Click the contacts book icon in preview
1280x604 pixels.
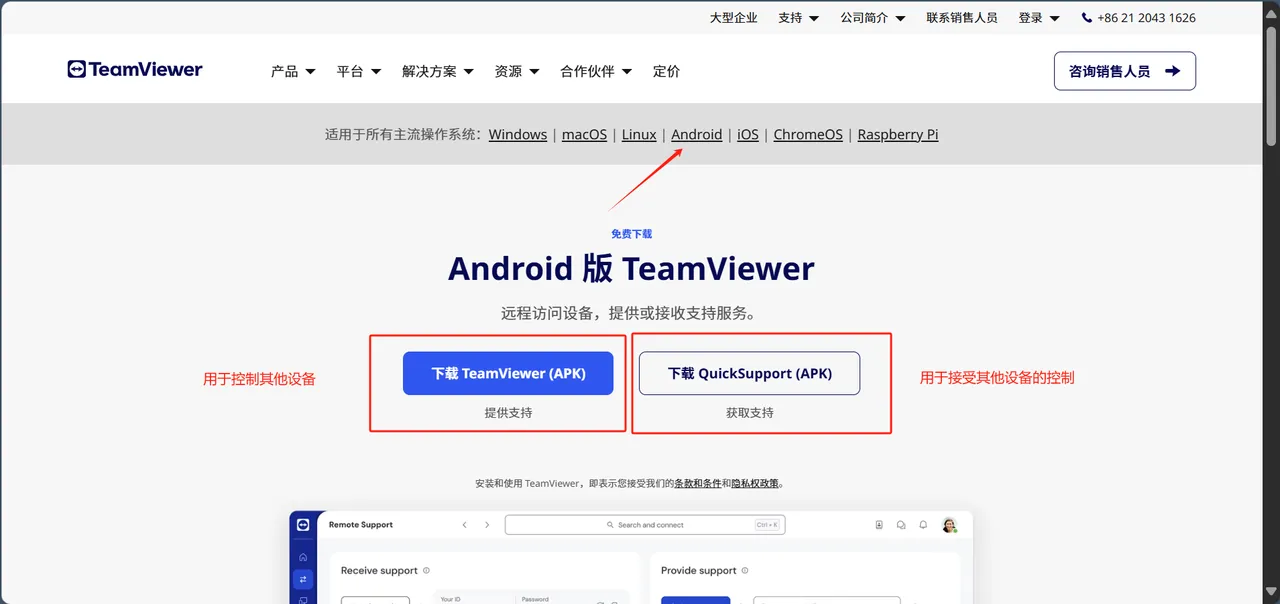pyautogui.click(x=879, y=525)
